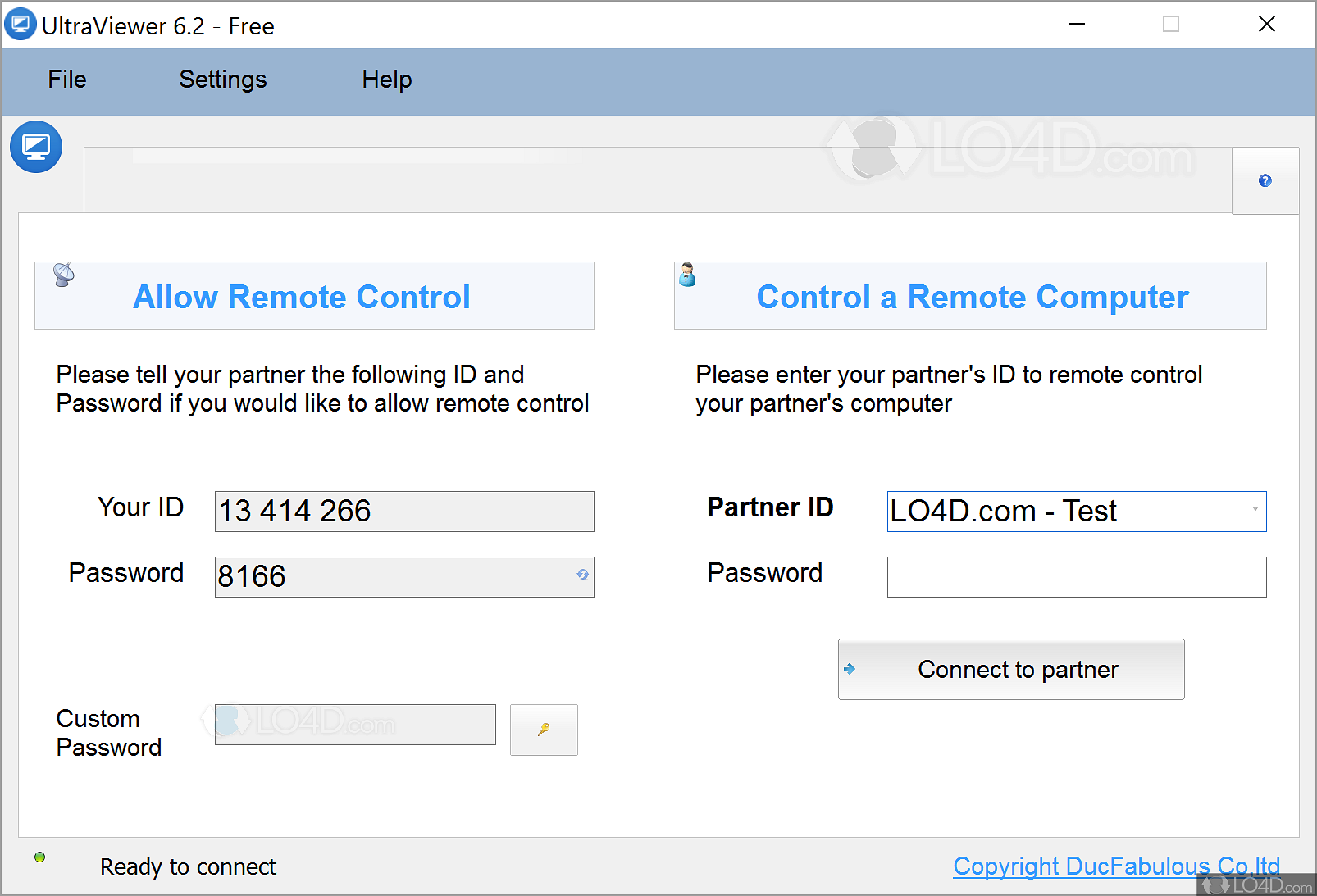The height and width of the screenshot is (896, 1317).
Task: Click the person icon beside Control a Remote Computer
Action: (687, 275)
